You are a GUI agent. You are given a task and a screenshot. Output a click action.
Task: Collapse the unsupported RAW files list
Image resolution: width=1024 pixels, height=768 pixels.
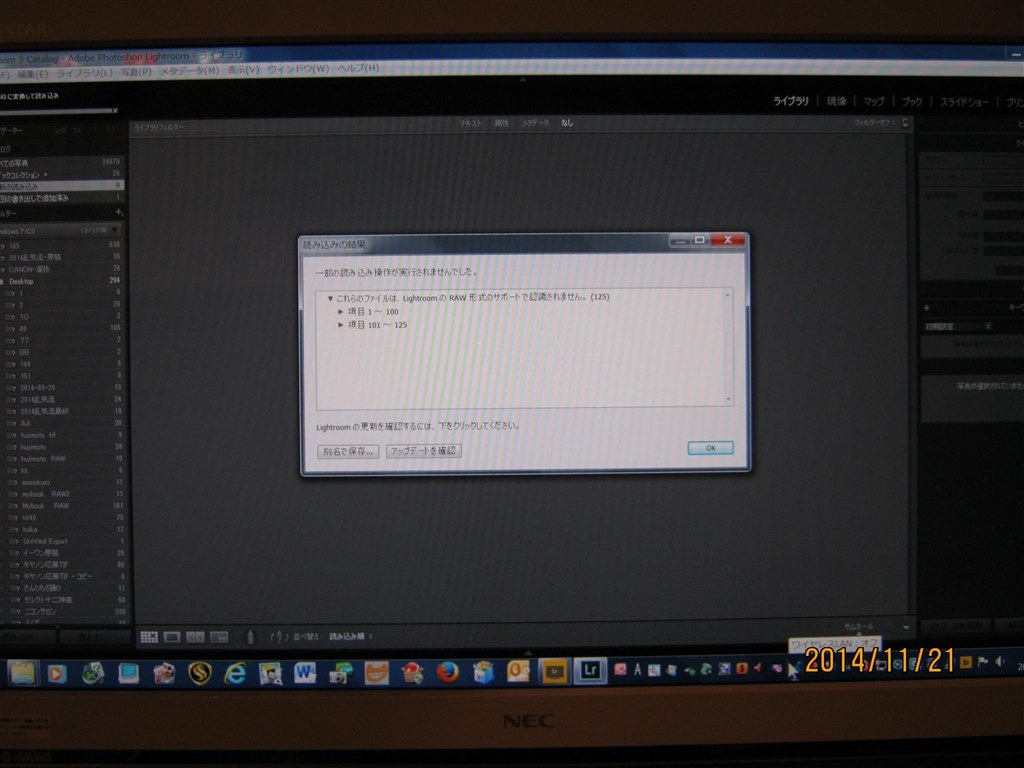point(330,298)
